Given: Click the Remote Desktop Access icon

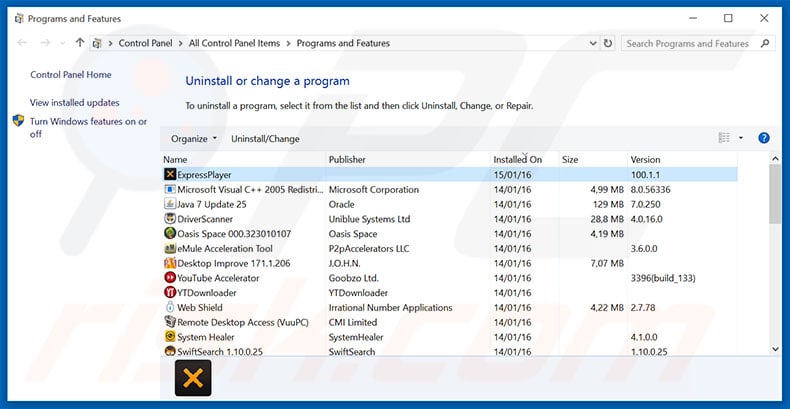Looking at the screenshot, I should coord(170,322).
